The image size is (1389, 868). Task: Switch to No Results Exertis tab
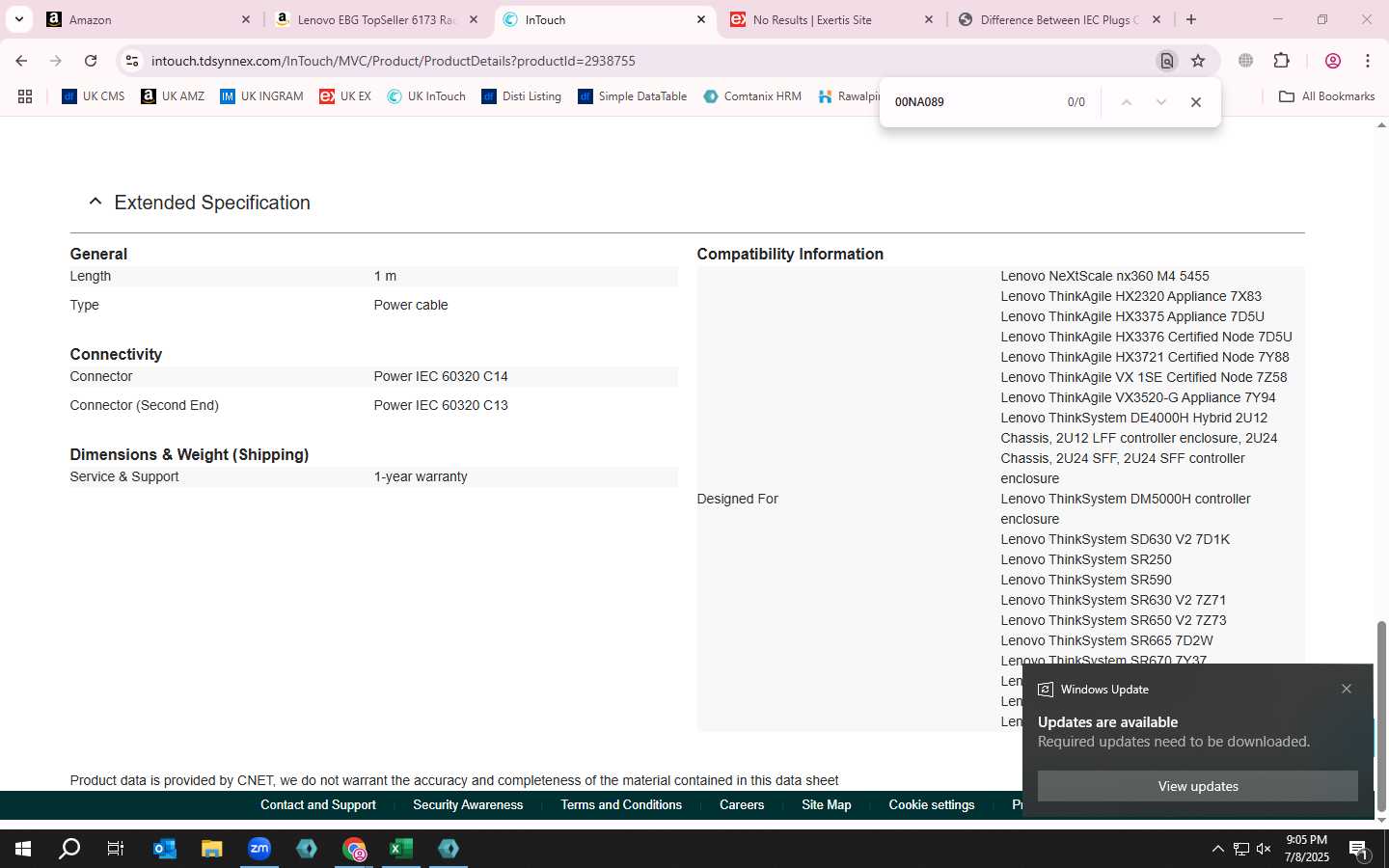click(831, 19)
